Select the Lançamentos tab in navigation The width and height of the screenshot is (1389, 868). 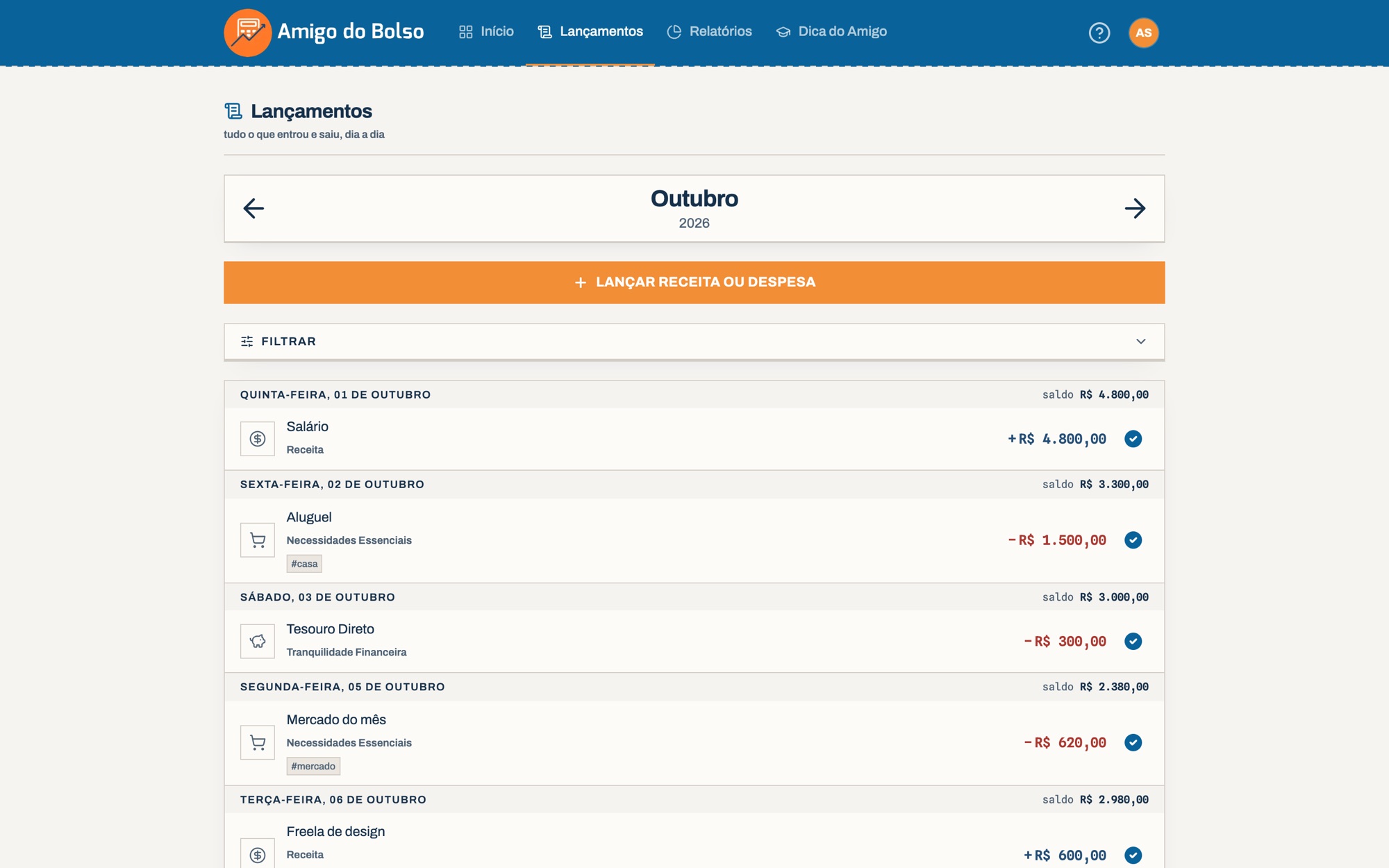click(x=590, y=32)
